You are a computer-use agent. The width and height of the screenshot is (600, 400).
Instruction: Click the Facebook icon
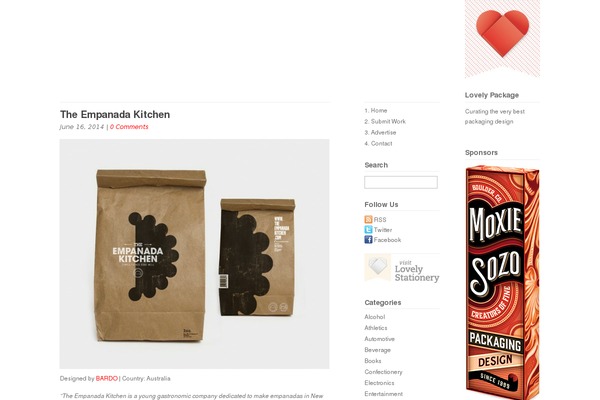[368, 240]
